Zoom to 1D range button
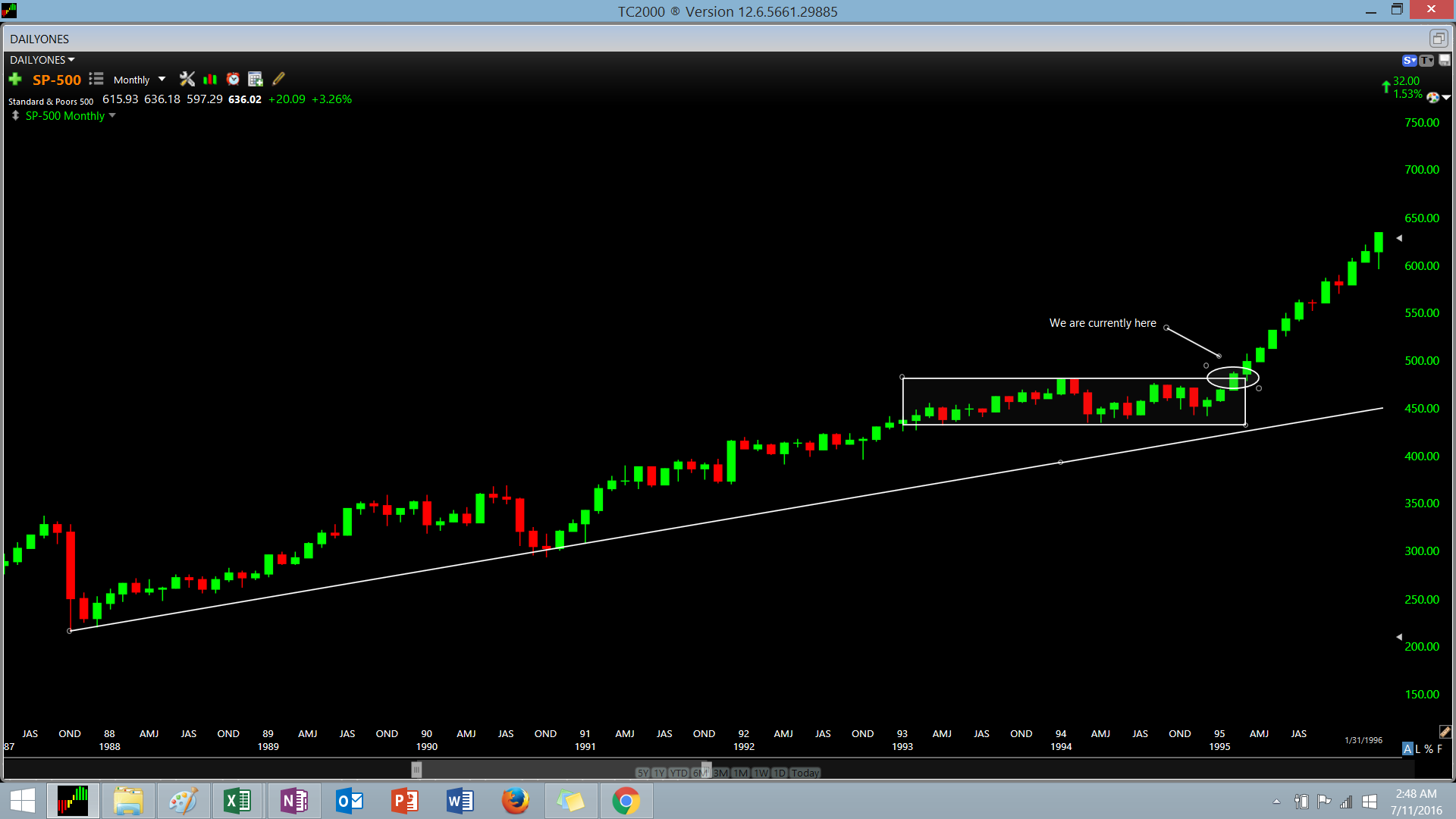This screenshot has height=819, width=1456. (780, 773)
